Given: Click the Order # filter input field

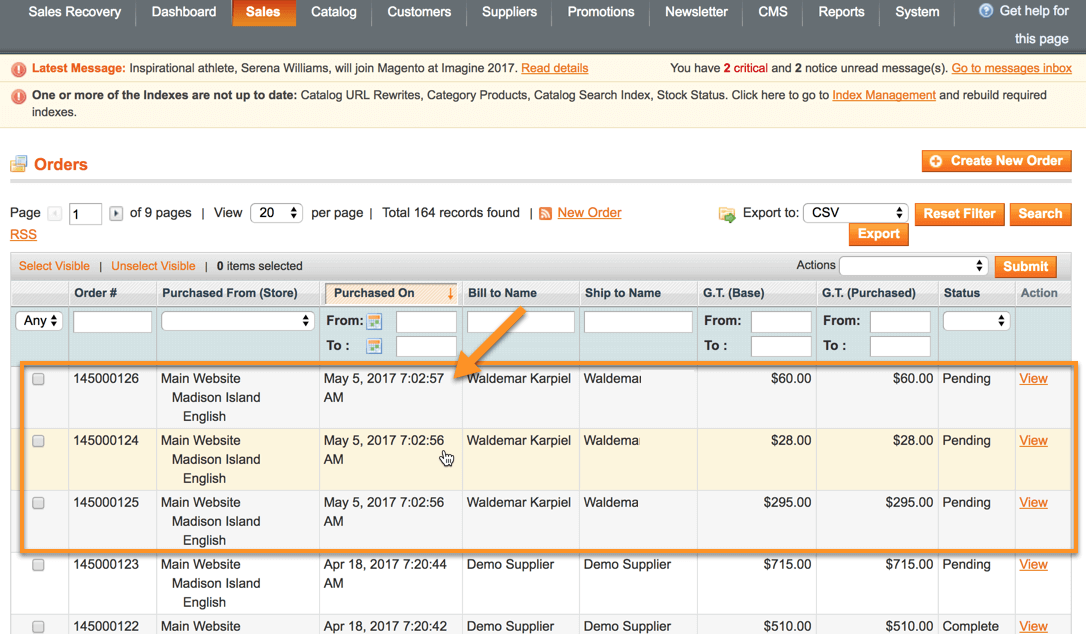Looking at the screenshot, I should click(x=112, y=321).
